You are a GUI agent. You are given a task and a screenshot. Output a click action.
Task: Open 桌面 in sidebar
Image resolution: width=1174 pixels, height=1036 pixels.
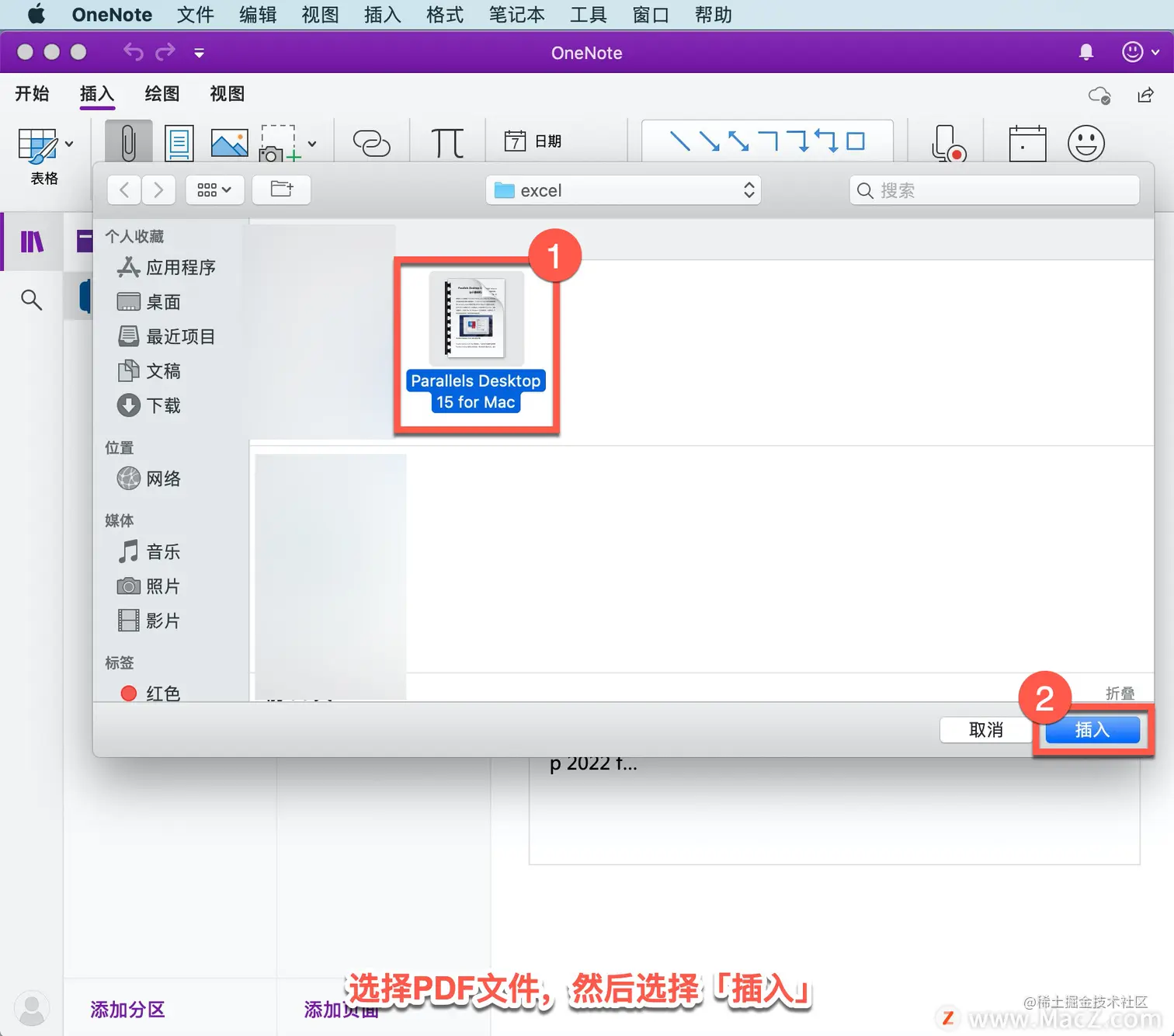(149, 302)
